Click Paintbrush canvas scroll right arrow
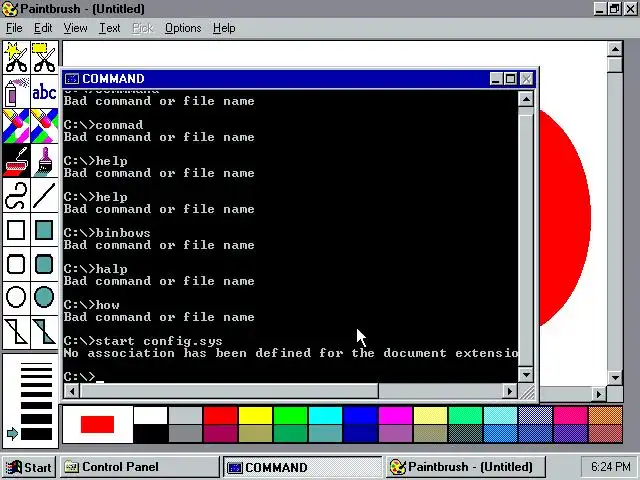Image resolution: width=640 pixels, height=480 pixels. point(599,394)
